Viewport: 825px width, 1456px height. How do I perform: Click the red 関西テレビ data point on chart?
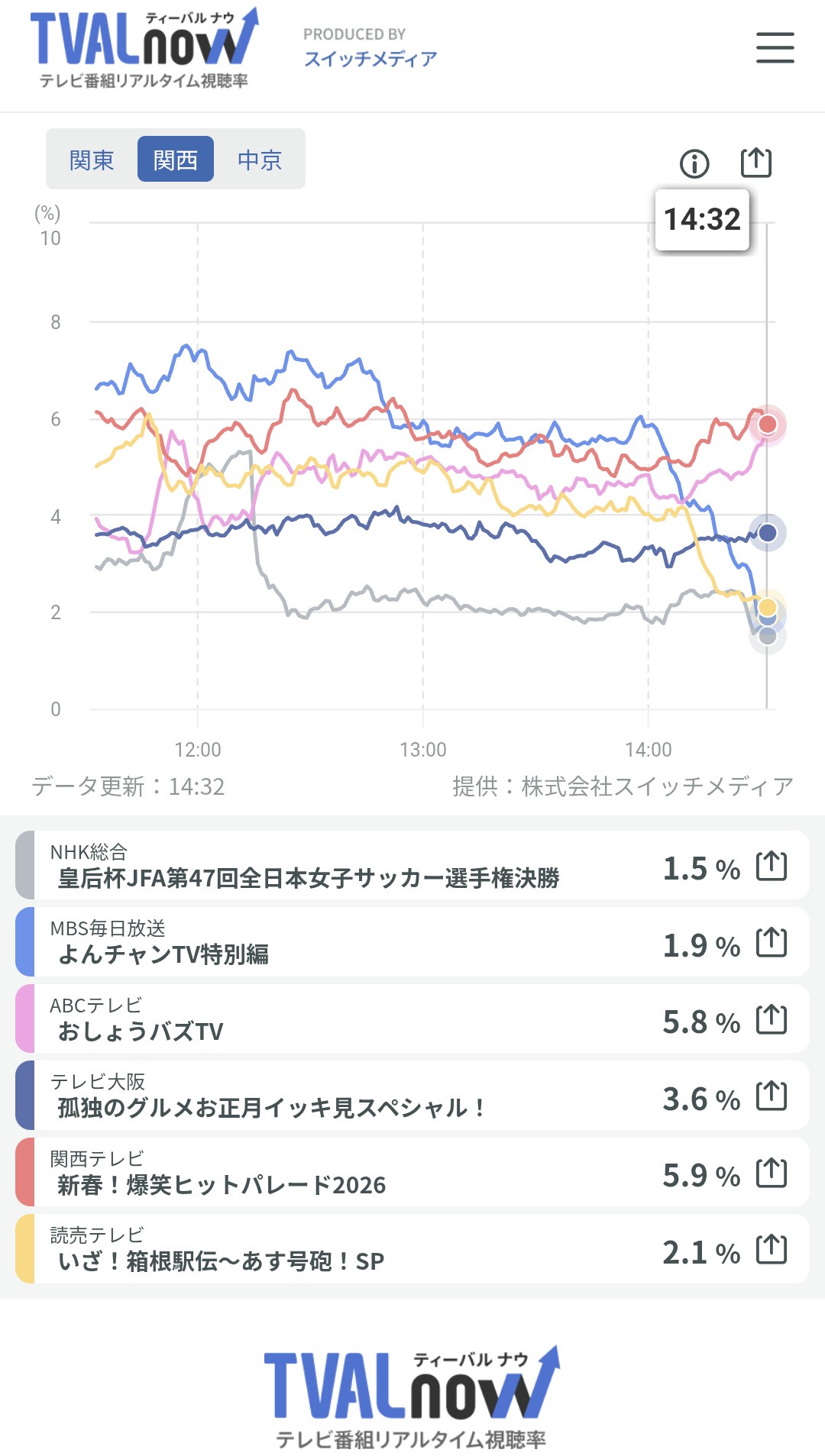pyautogui.click(x=767, y=424)
